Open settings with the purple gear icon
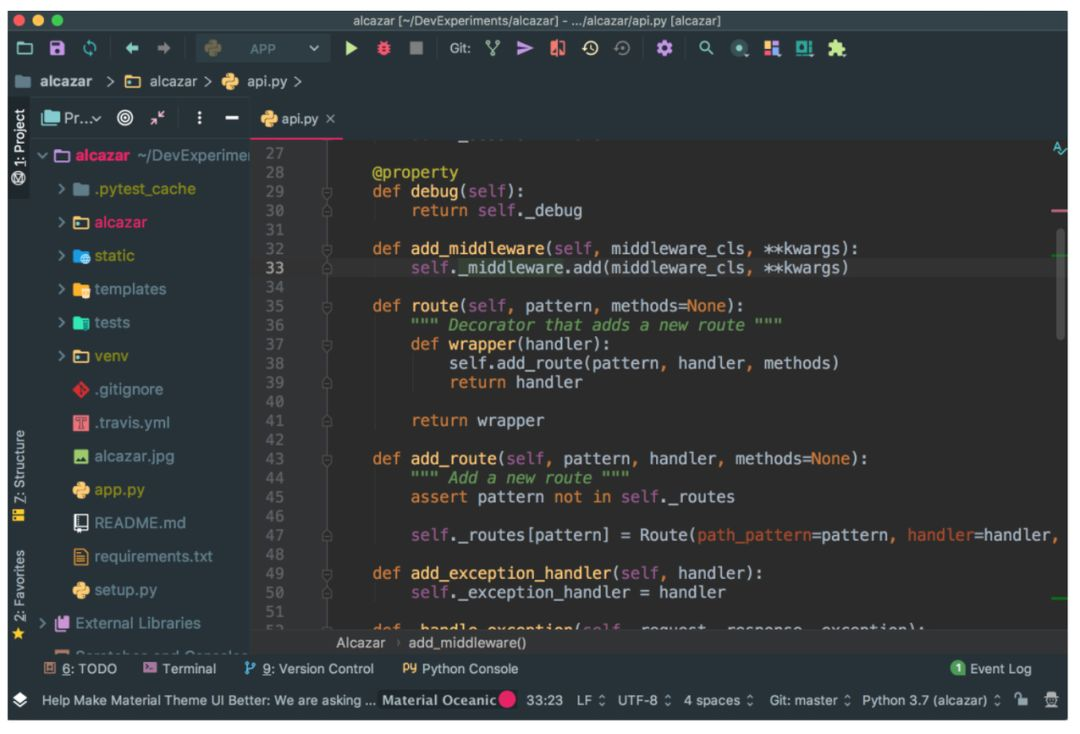This screenshot has width=1080, height=734. point(662,46)
